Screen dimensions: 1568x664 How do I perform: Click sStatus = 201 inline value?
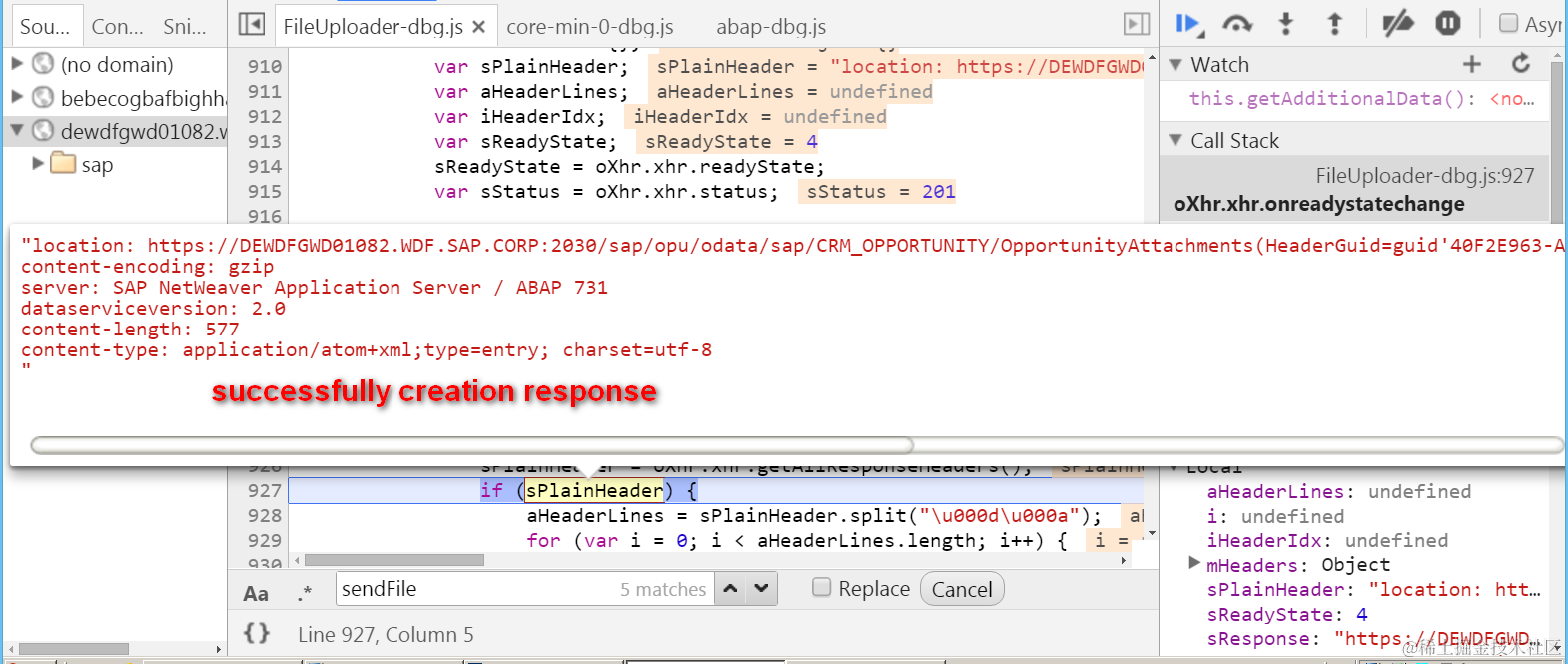pos(878,191)
